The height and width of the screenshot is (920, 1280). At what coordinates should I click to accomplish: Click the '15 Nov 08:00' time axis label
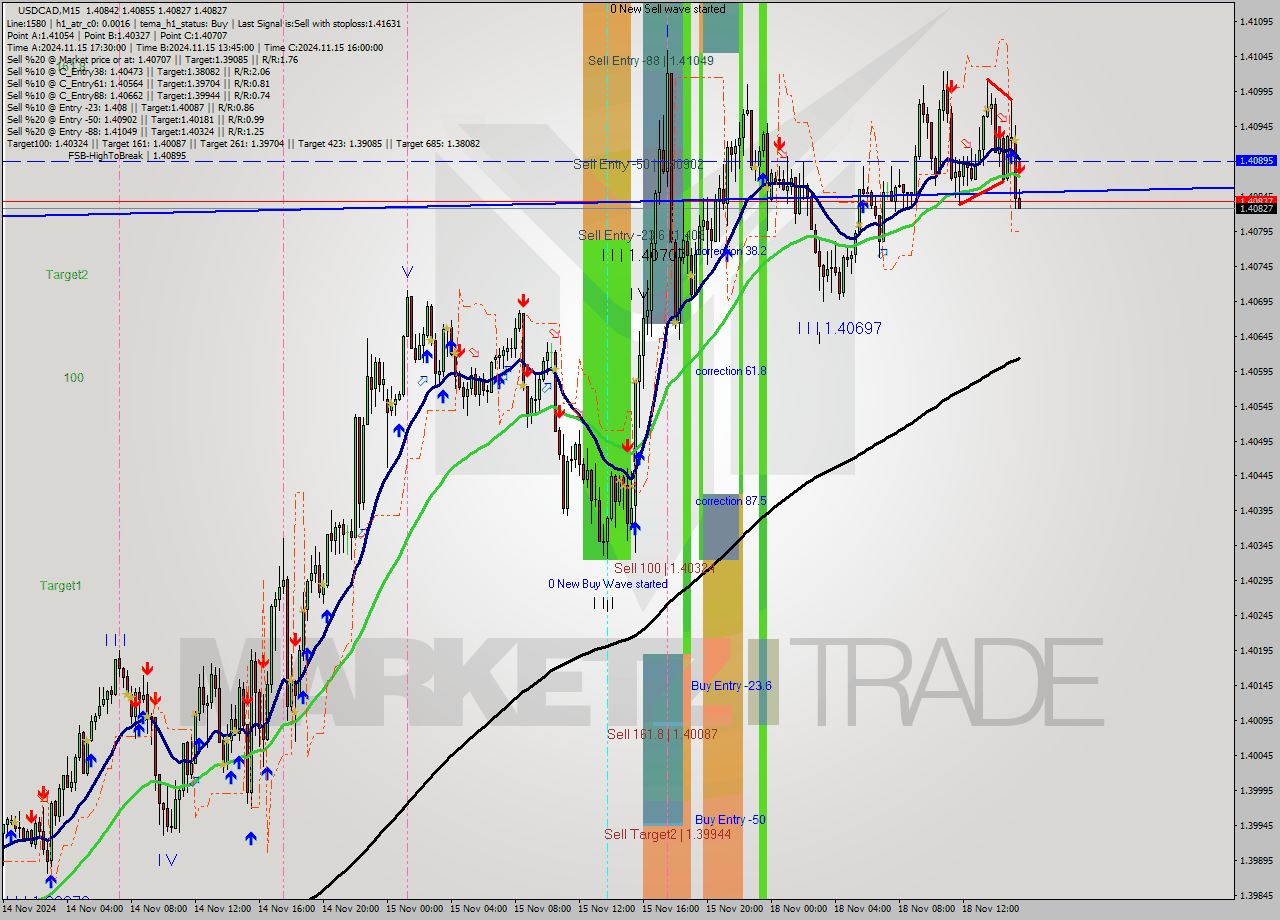point(543,909)
